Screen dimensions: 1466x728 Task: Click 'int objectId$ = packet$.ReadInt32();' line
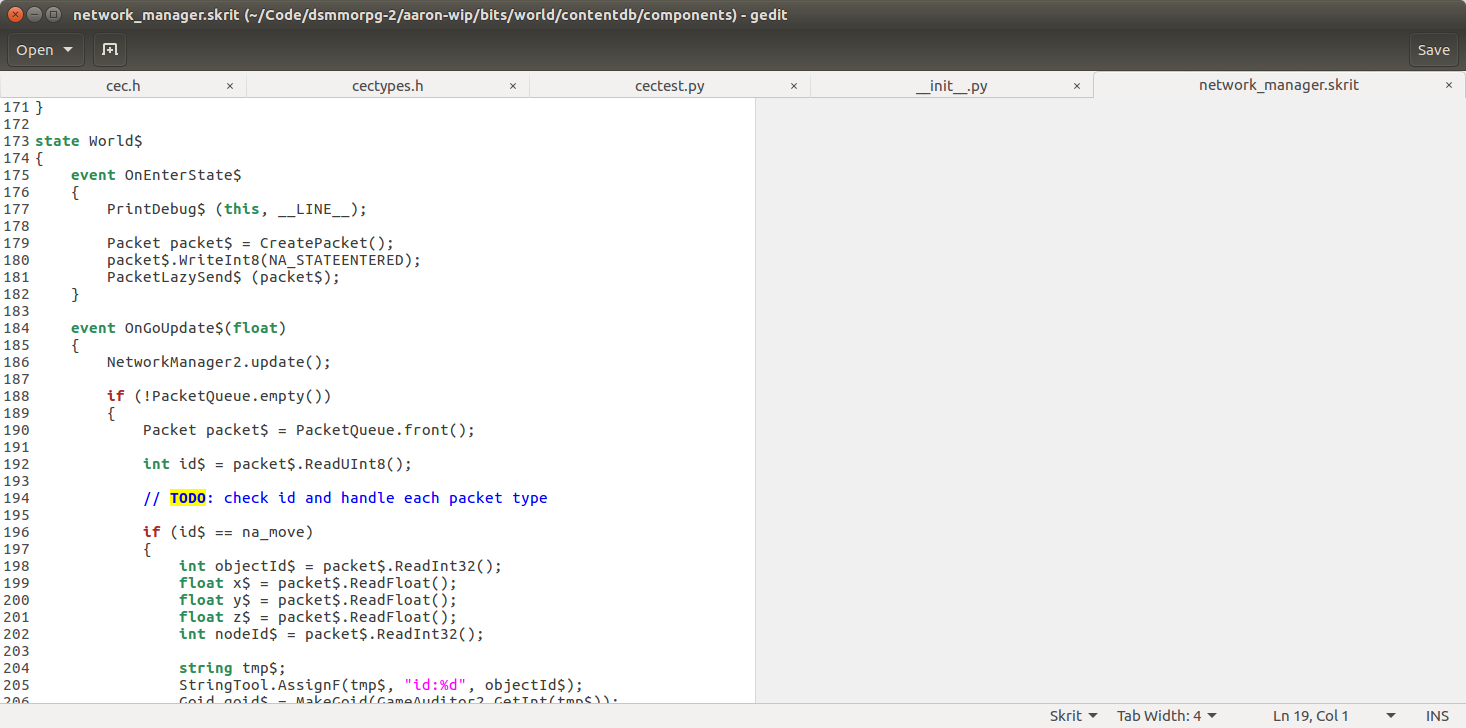[340, 566]
